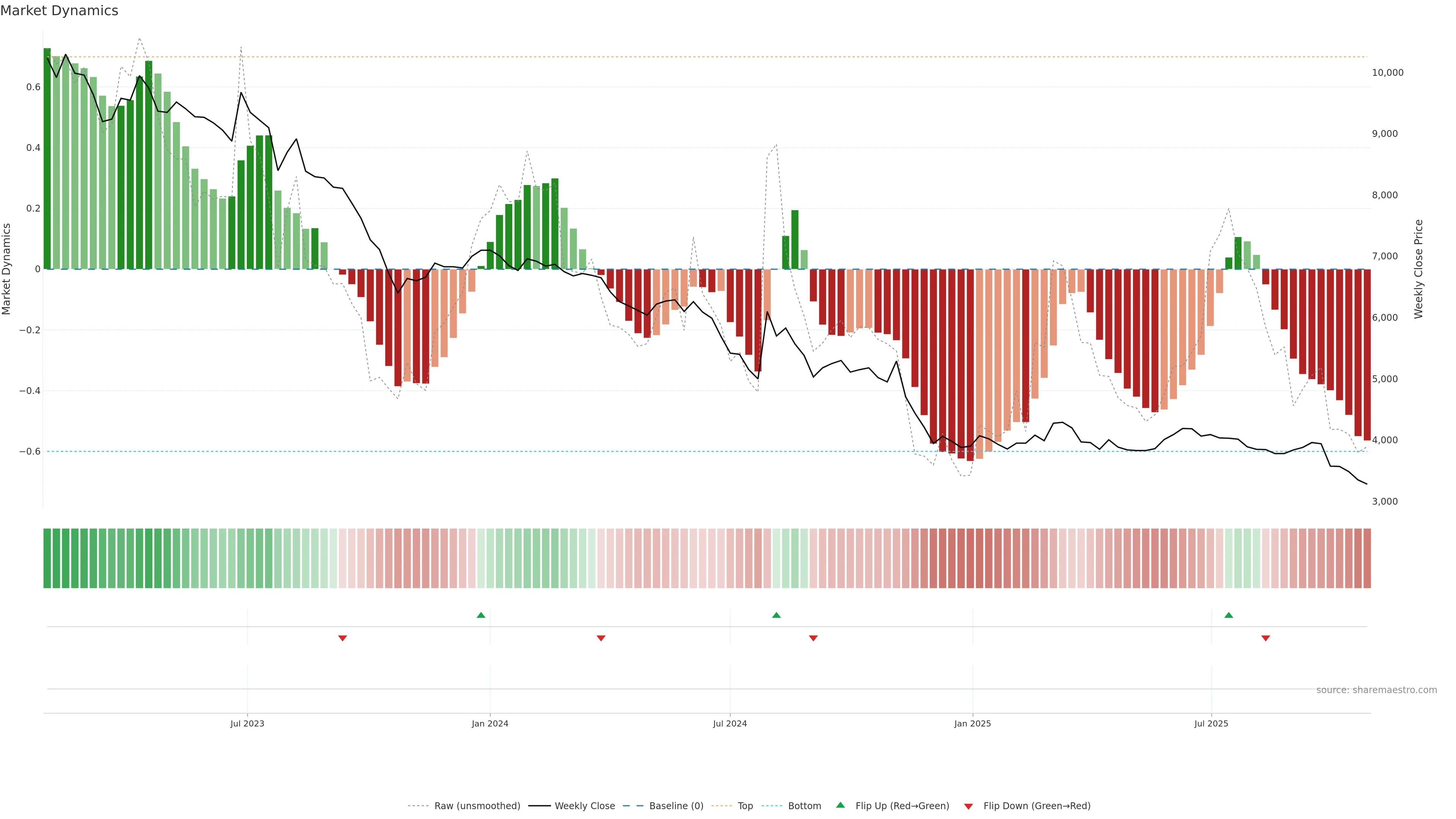Click the green flip-up triangle after Jul 2024
This screenshot has height=819, width=1456.
click(776, 615)
